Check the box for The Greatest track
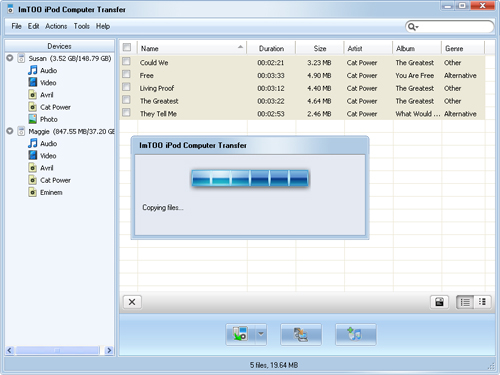Image resolution: width=500 pixels, height=375 pixels. (x=126, y=100)
